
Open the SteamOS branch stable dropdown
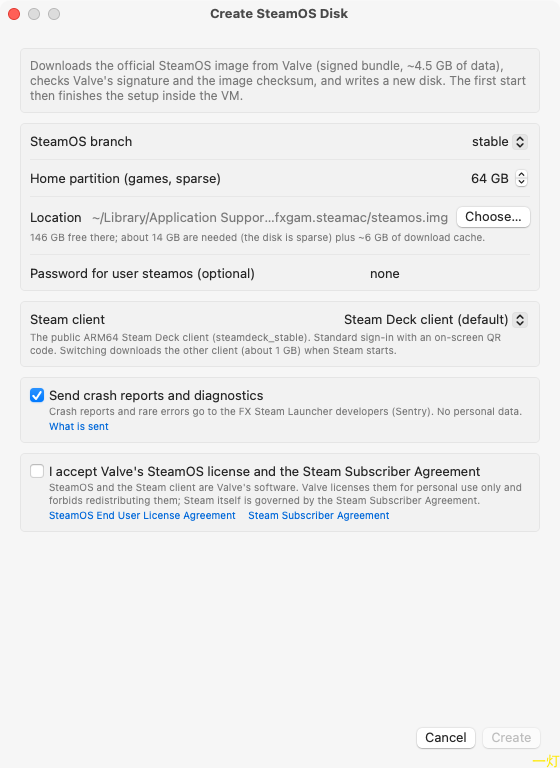(x=499, y=142)
